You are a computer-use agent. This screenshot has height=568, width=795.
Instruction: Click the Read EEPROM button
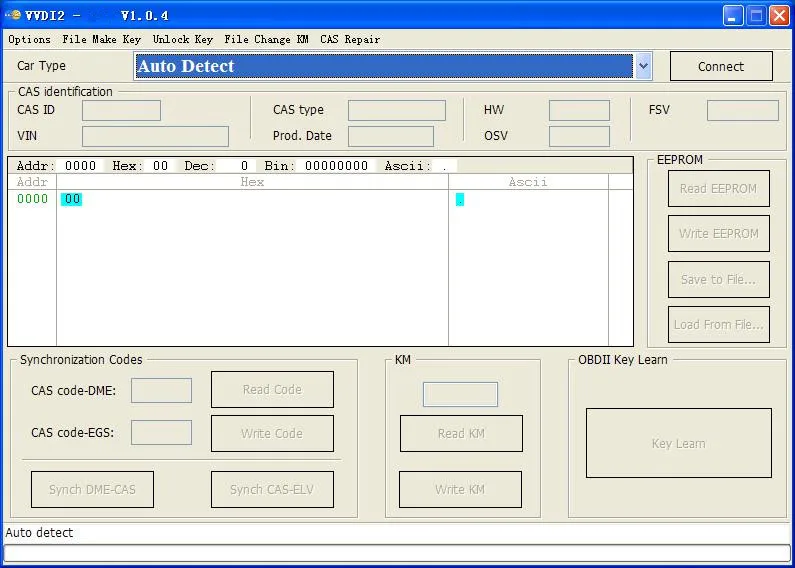[718, 188]
